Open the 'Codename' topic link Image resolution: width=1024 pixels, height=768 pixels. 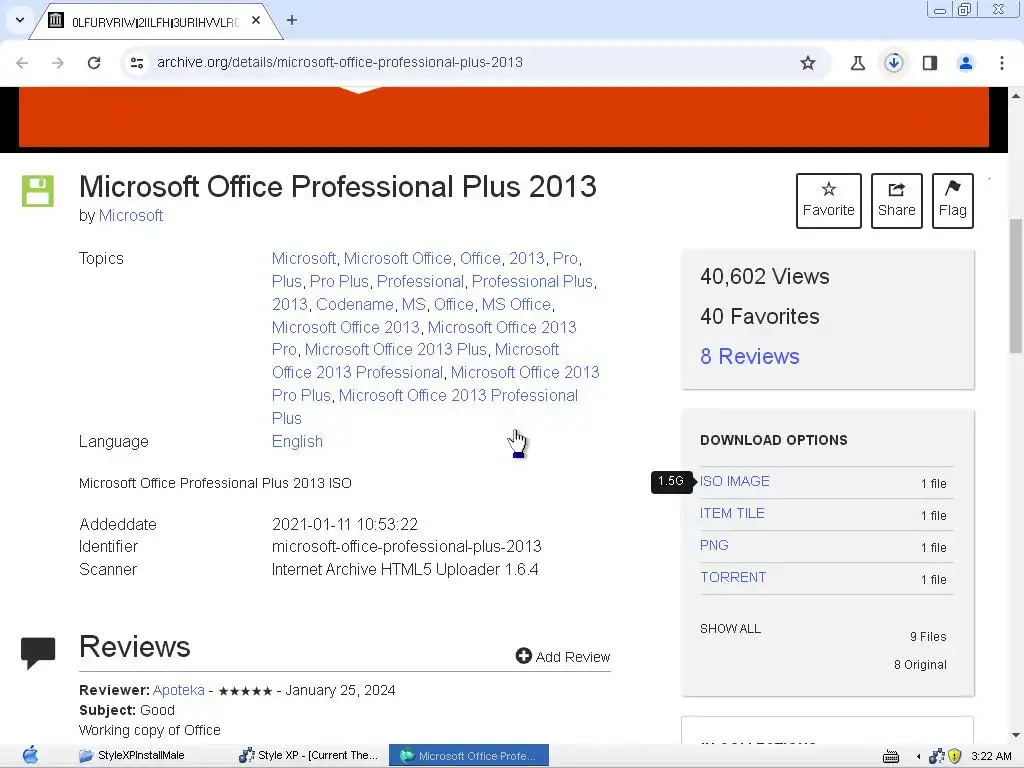(355, 304)
